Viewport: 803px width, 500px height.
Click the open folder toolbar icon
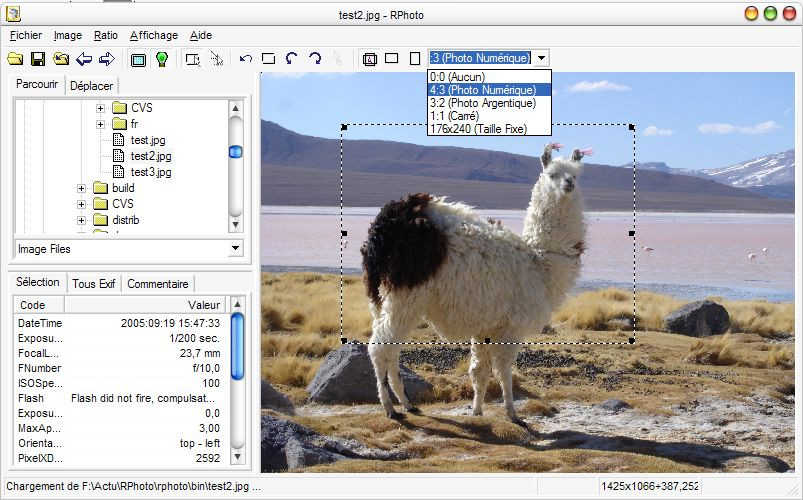[15, 59]
